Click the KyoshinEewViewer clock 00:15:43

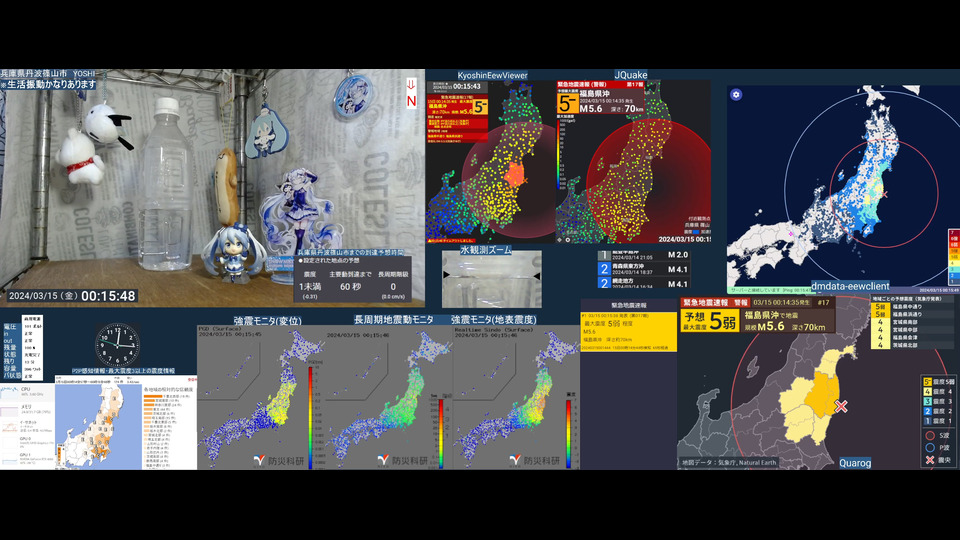[x=467, y=86]
